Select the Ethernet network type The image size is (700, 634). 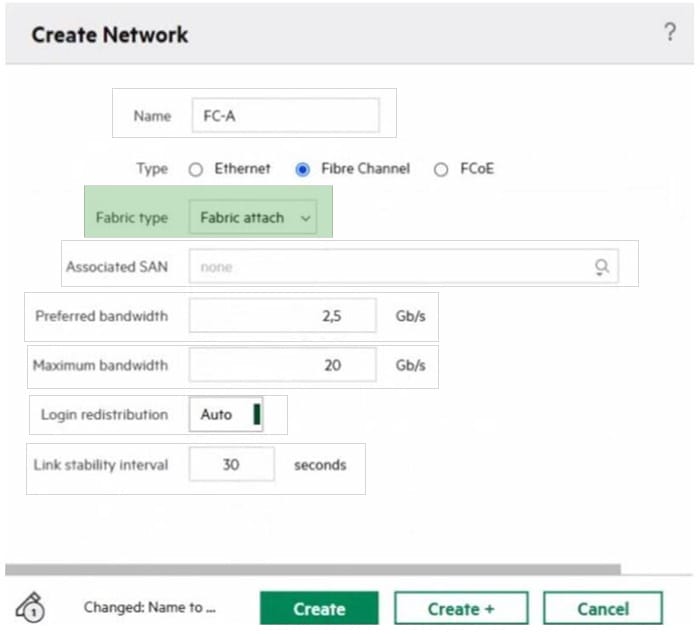click(x=196, y=169)
